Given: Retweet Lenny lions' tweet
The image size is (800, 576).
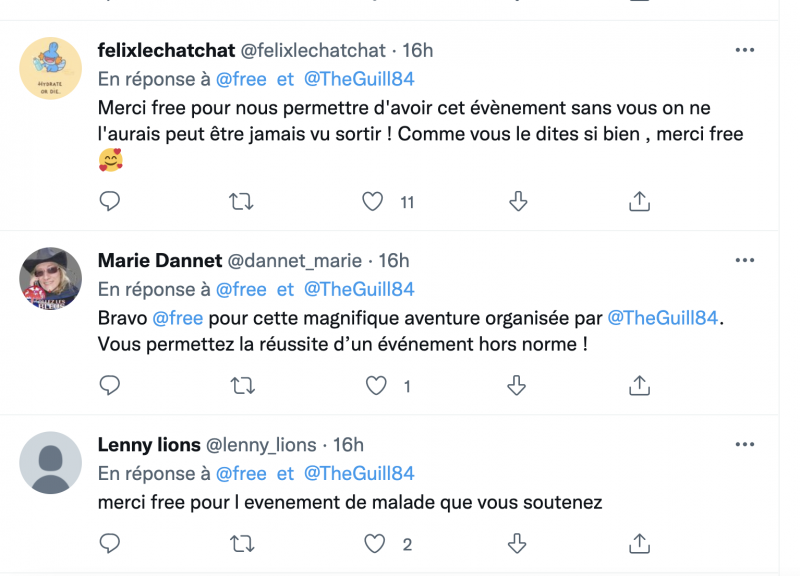Looking at the screenshot, I should [x=241, y=544].
